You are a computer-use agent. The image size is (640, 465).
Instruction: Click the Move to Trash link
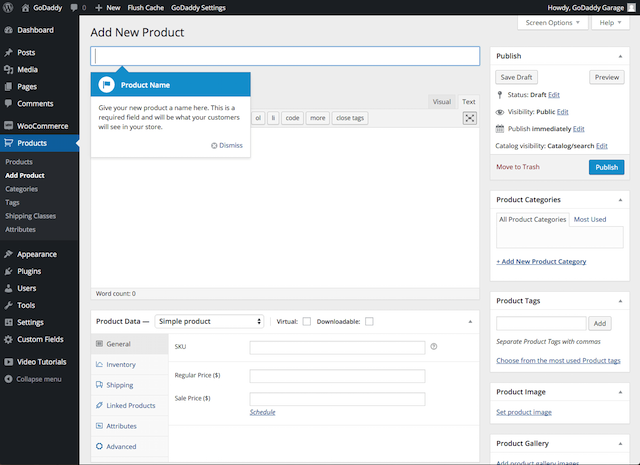pos(518,167)
